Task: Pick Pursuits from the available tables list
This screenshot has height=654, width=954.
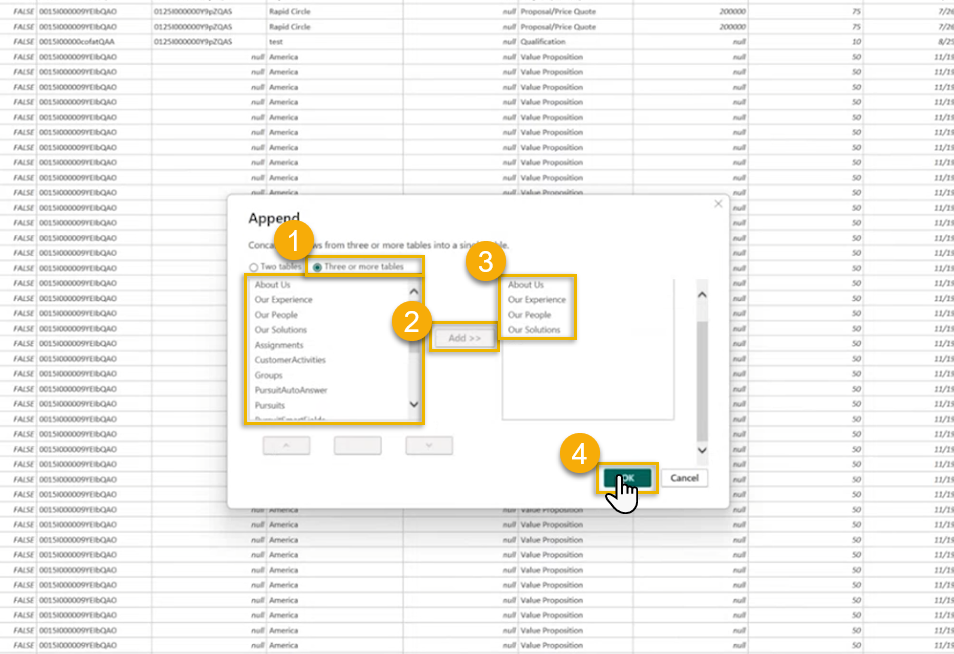Action: click(x=270, y=405)
